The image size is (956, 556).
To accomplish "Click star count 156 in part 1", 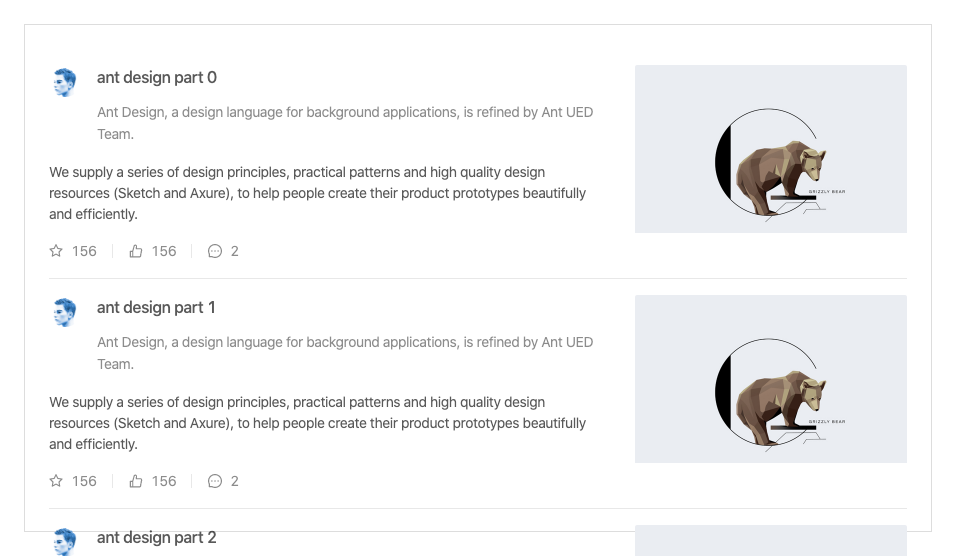I will (x=84, y=481).
